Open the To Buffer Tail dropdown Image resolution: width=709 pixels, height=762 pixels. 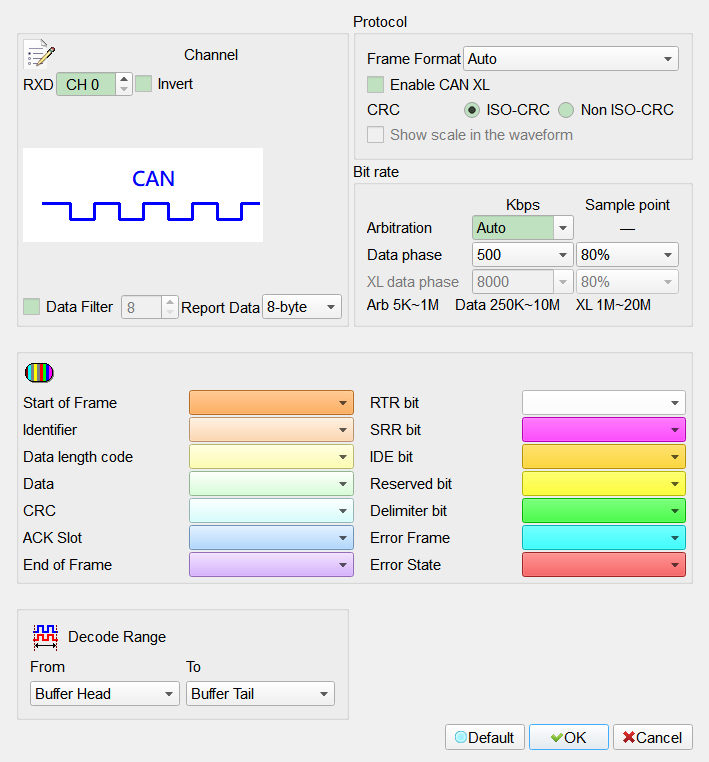point(260,693)
